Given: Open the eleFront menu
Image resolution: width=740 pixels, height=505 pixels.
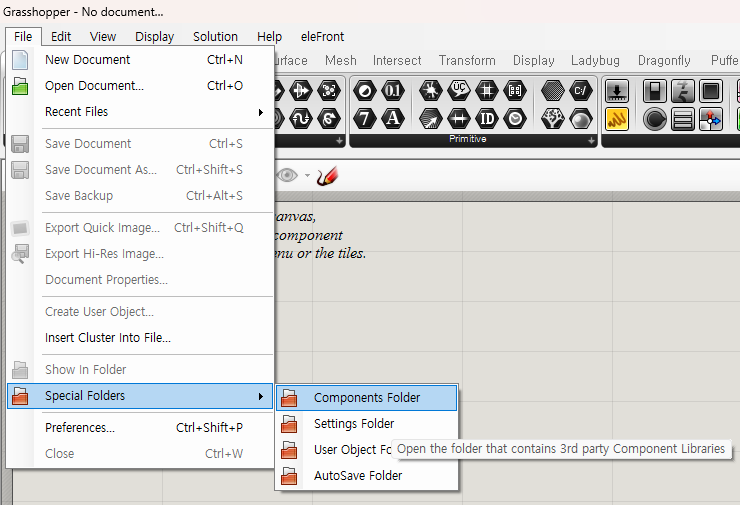Looking at the screenshot, I should tap(322, 36).
